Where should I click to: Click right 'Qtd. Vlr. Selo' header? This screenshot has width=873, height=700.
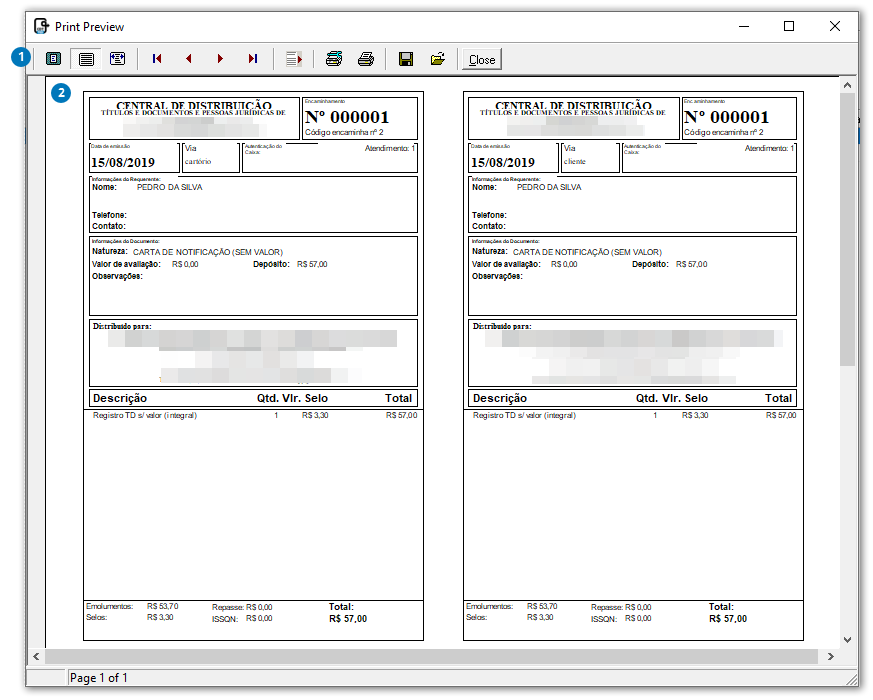tap(672, 398)
